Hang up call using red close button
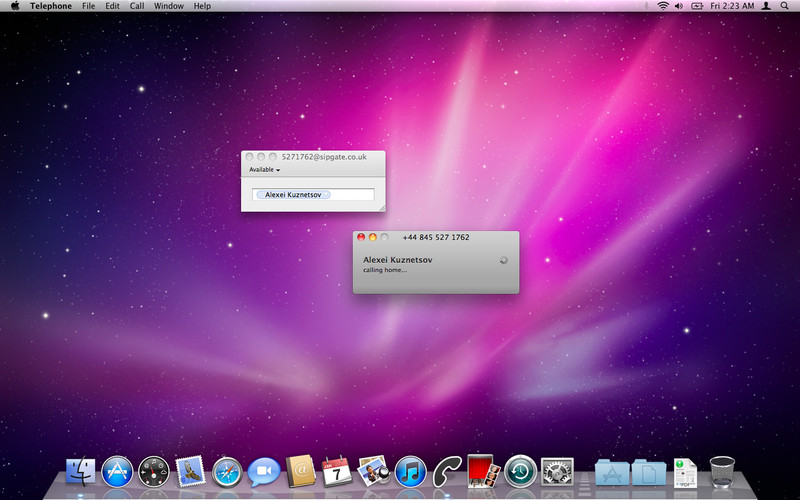The height and width of the screenshot is (500, 800). pyautogui.click(x=361, y=237)
